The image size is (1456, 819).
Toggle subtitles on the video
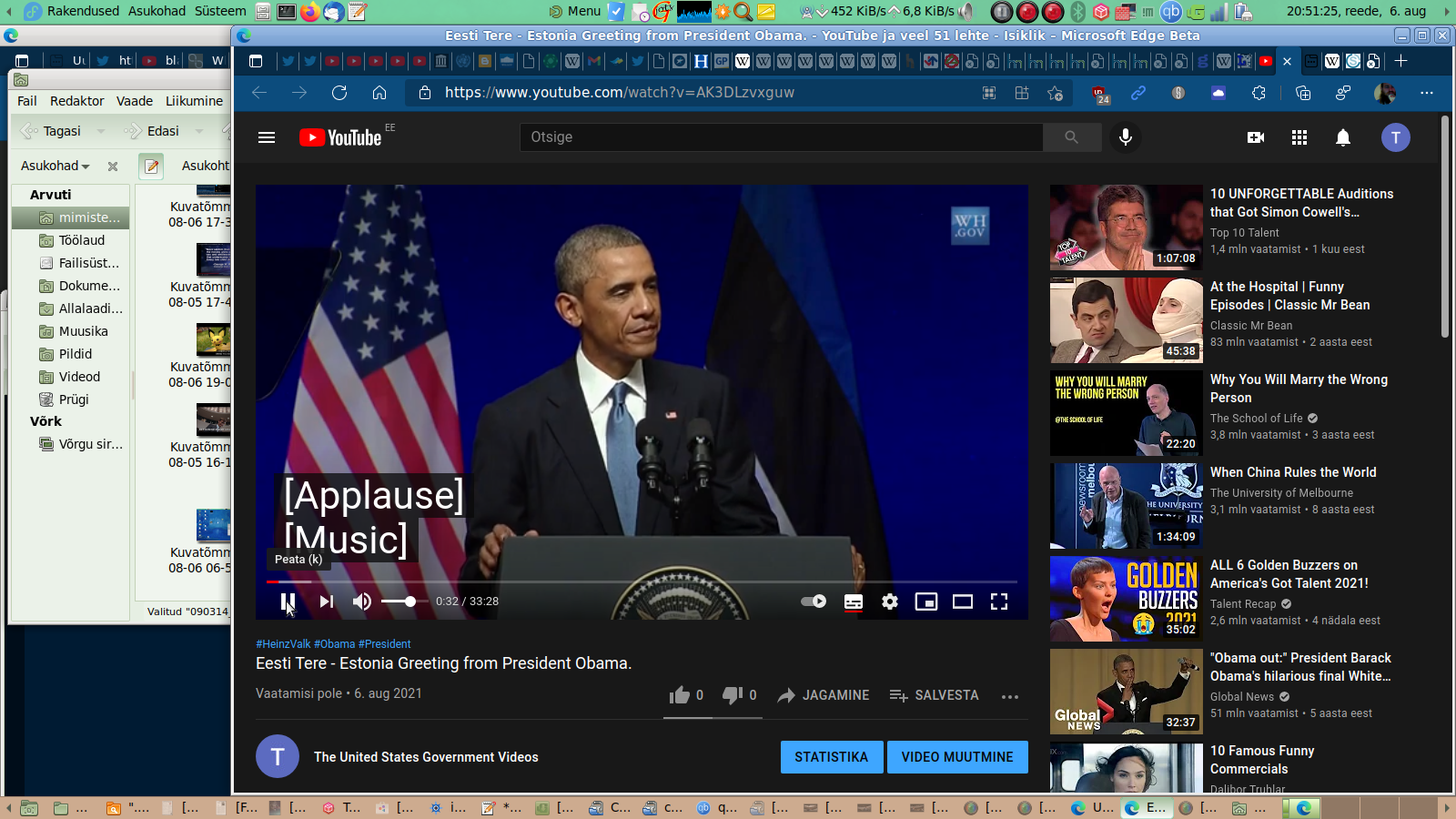[853, 602]
